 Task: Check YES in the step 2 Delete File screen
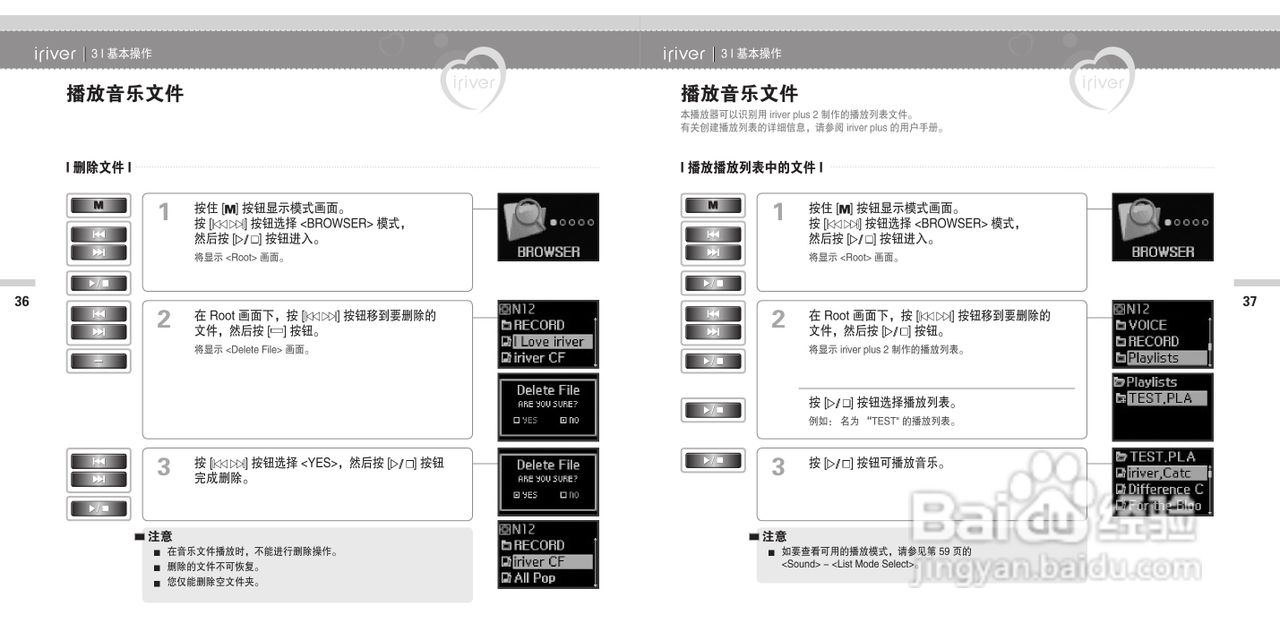tap(525, 420)
